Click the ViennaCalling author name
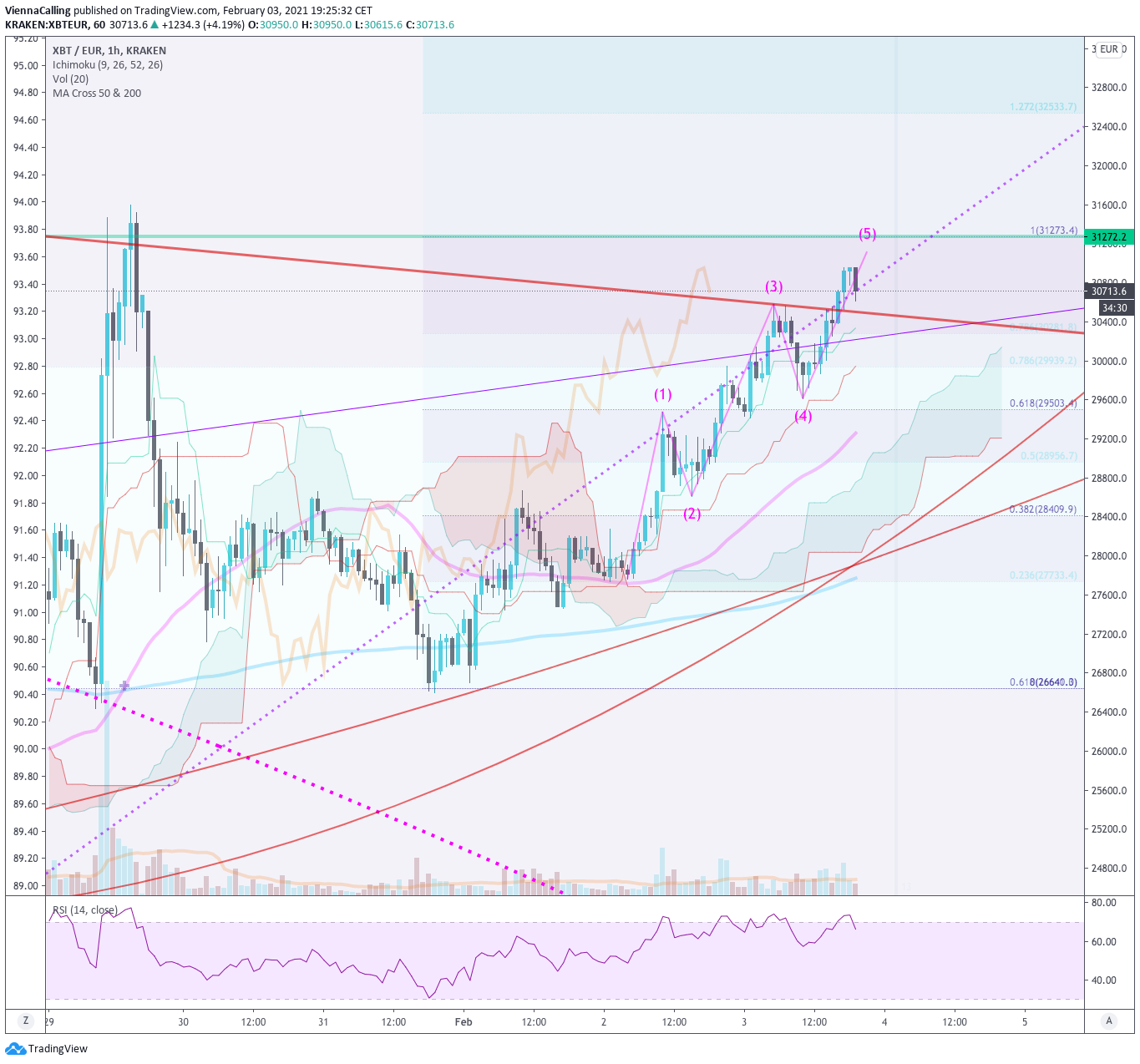 click(38, 11)
